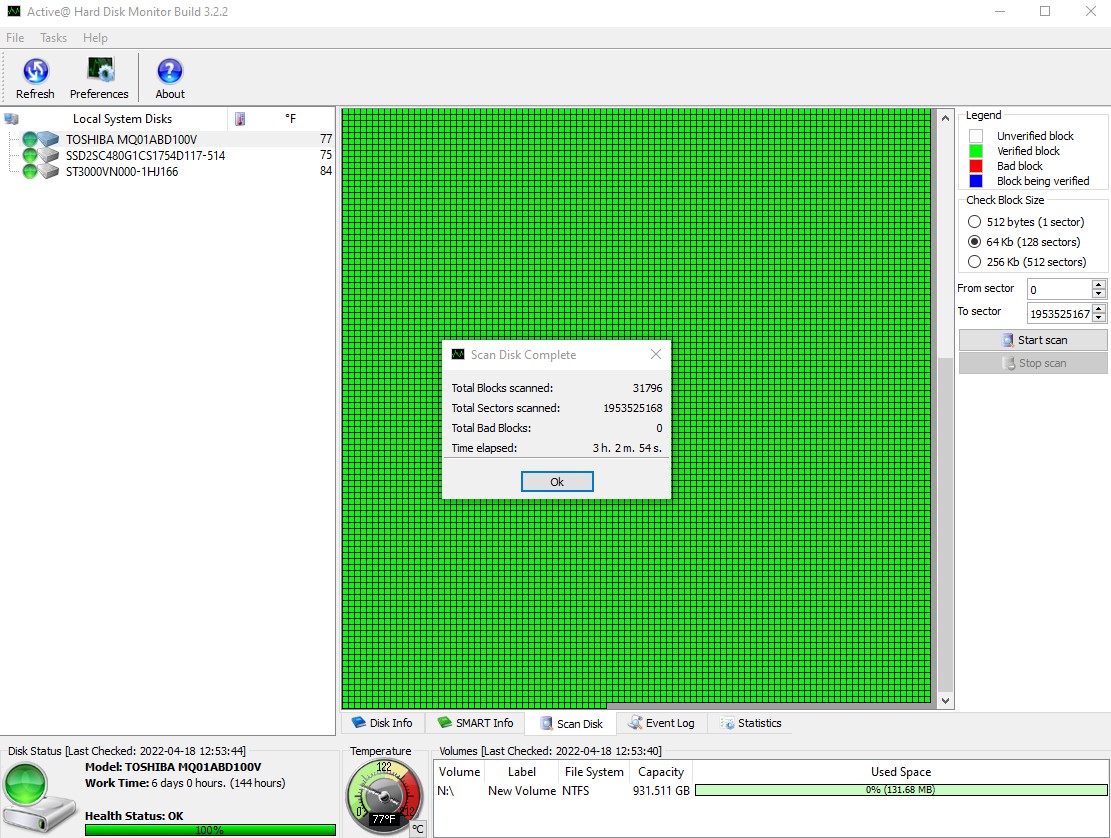The height and width of the screenshot is (838, 1111).
Task: Select 256 Kb block size option
Action: tap(974, 262)
